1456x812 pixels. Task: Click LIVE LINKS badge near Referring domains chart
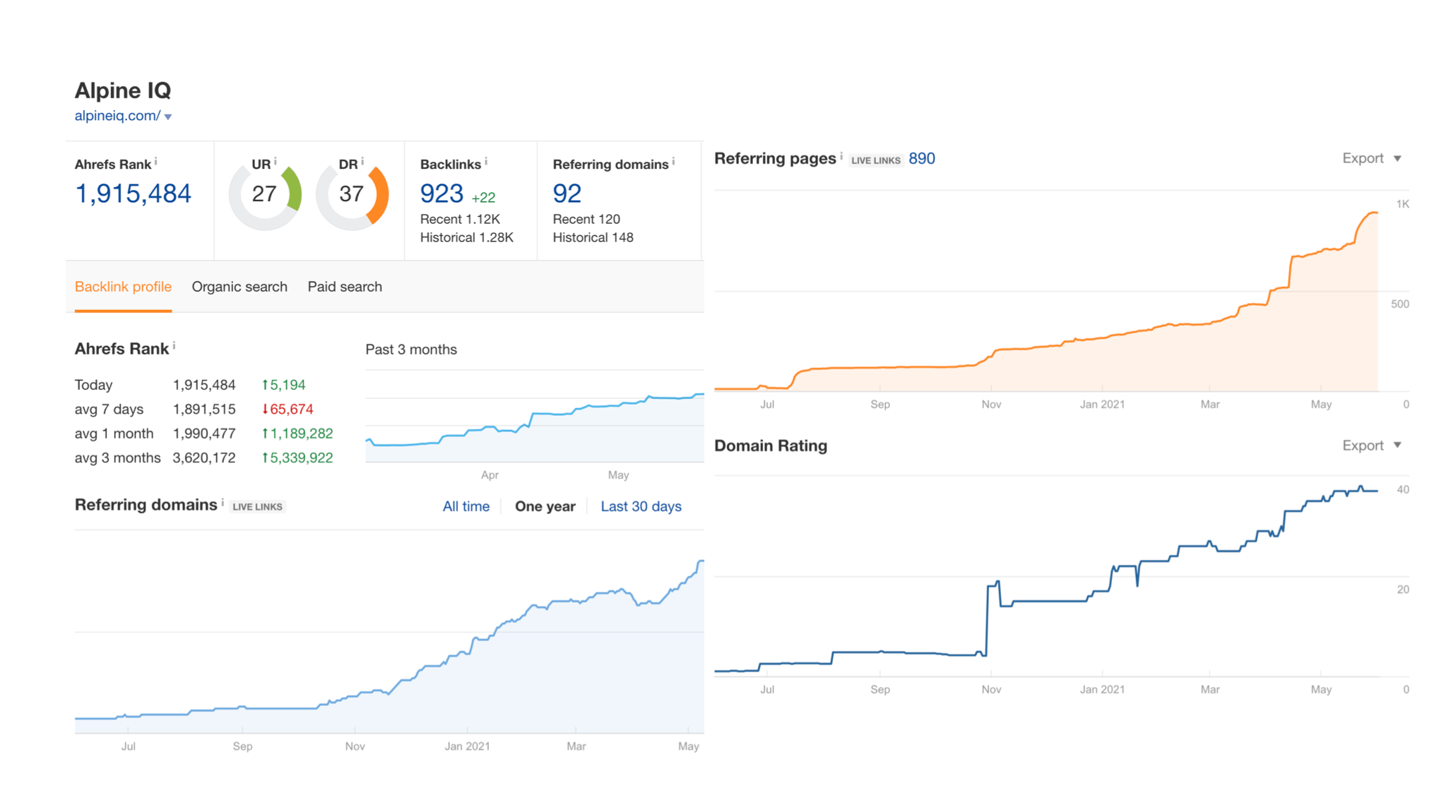tap(257, 507)
